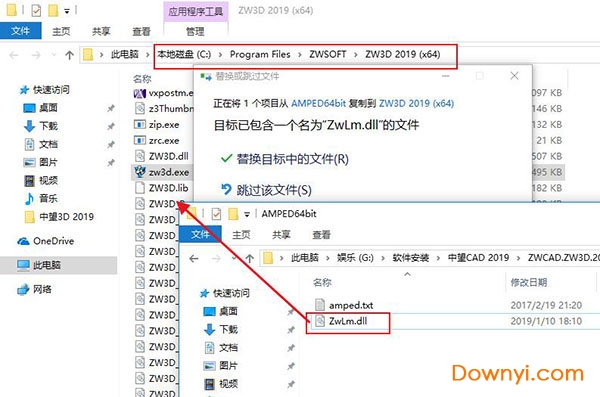Expand chevron after Program Files breadcrumb
Image resolution: width=600 pixels, height=397 pixels.
click(300, 55)
